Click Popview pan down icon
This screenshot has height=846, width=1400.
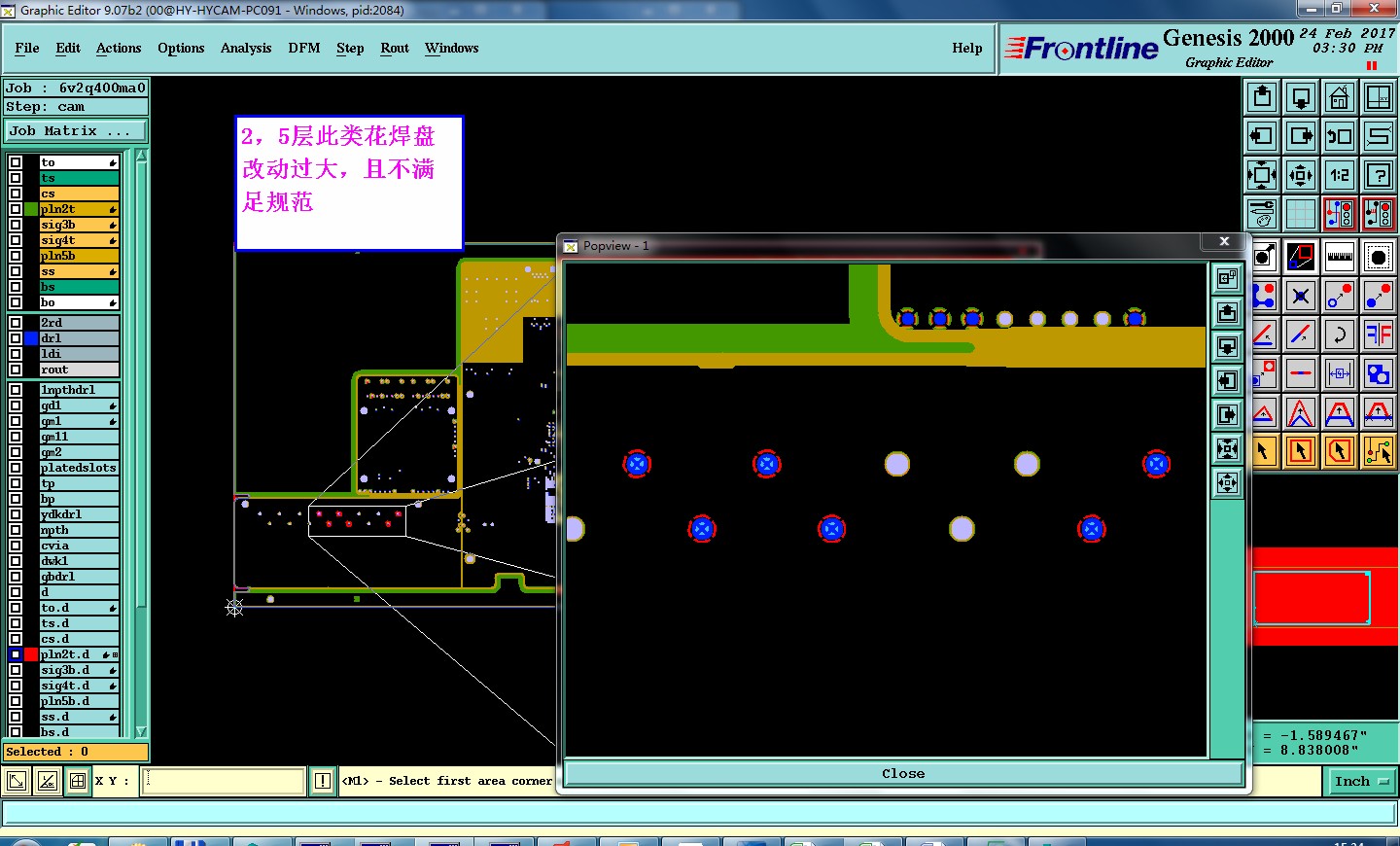1228,347
